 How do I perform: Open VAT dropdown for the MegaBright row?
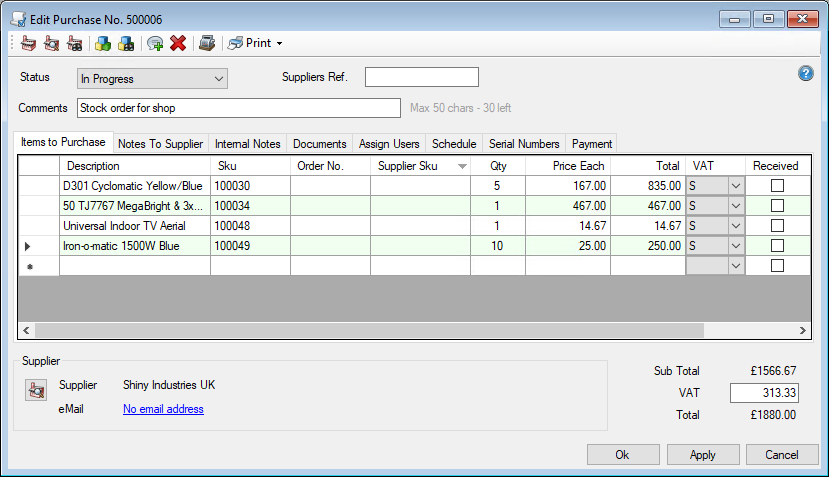click(x=736, y=206)
